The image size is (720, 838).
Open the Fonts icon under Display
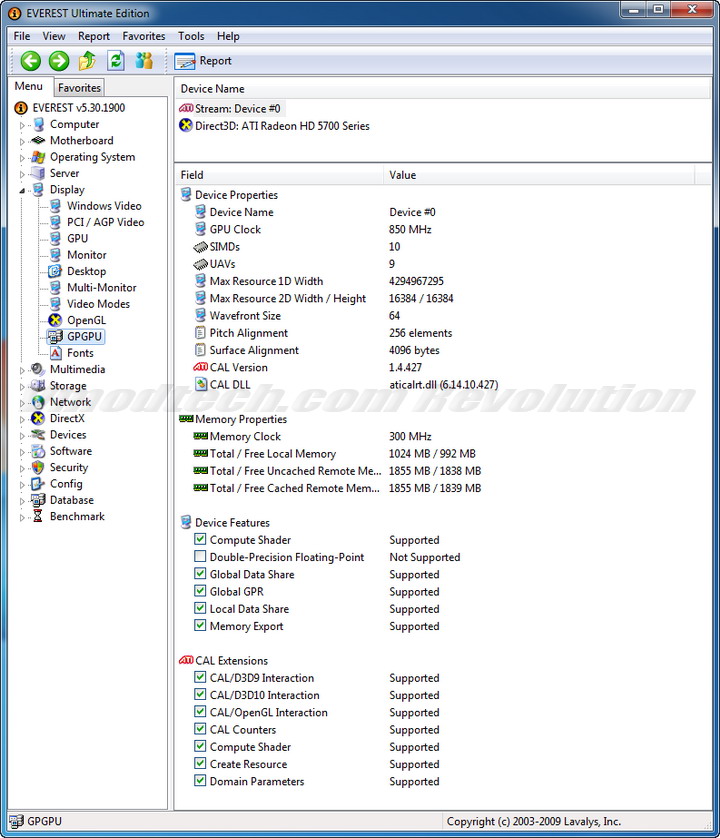[56, 353]
